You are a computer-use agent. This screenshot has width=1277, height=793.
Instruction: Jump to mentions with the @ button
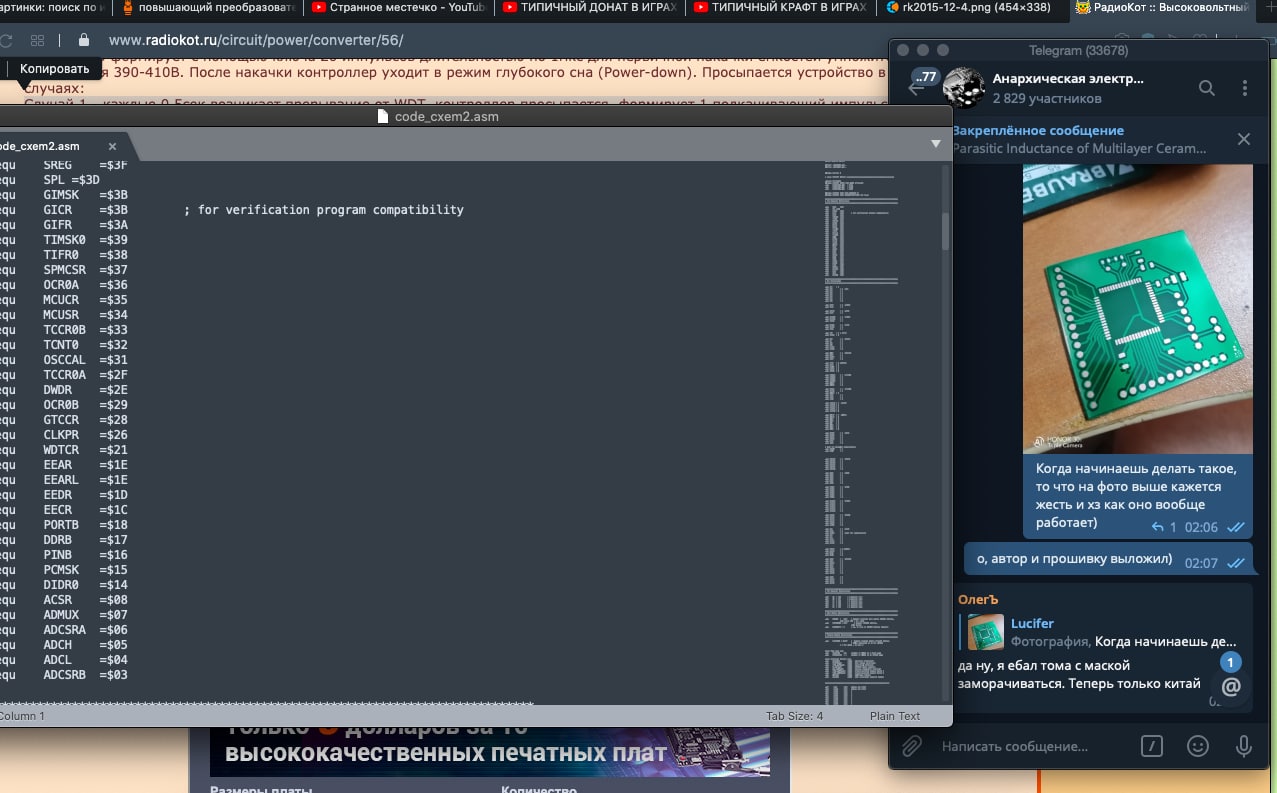(1231, 687)
